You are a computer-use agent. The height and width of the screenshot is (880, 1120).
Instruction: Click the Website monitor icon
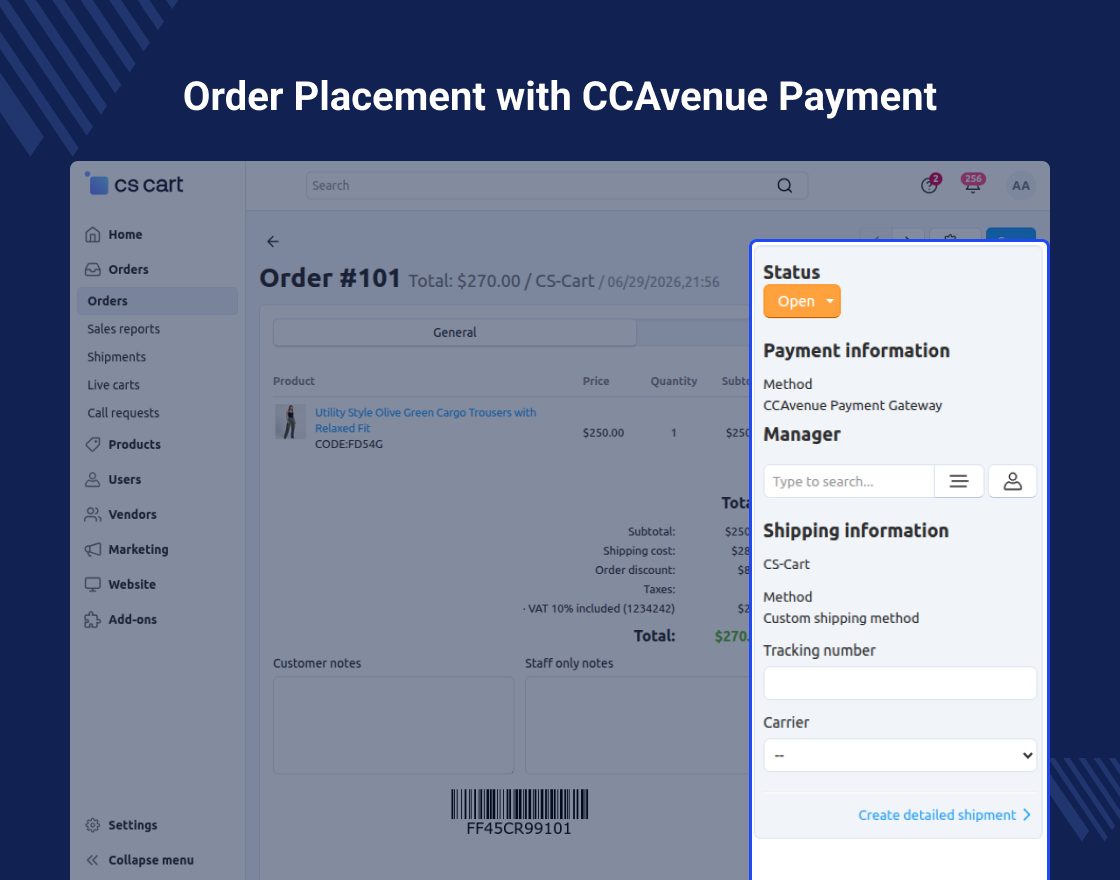tap(92, 584)
